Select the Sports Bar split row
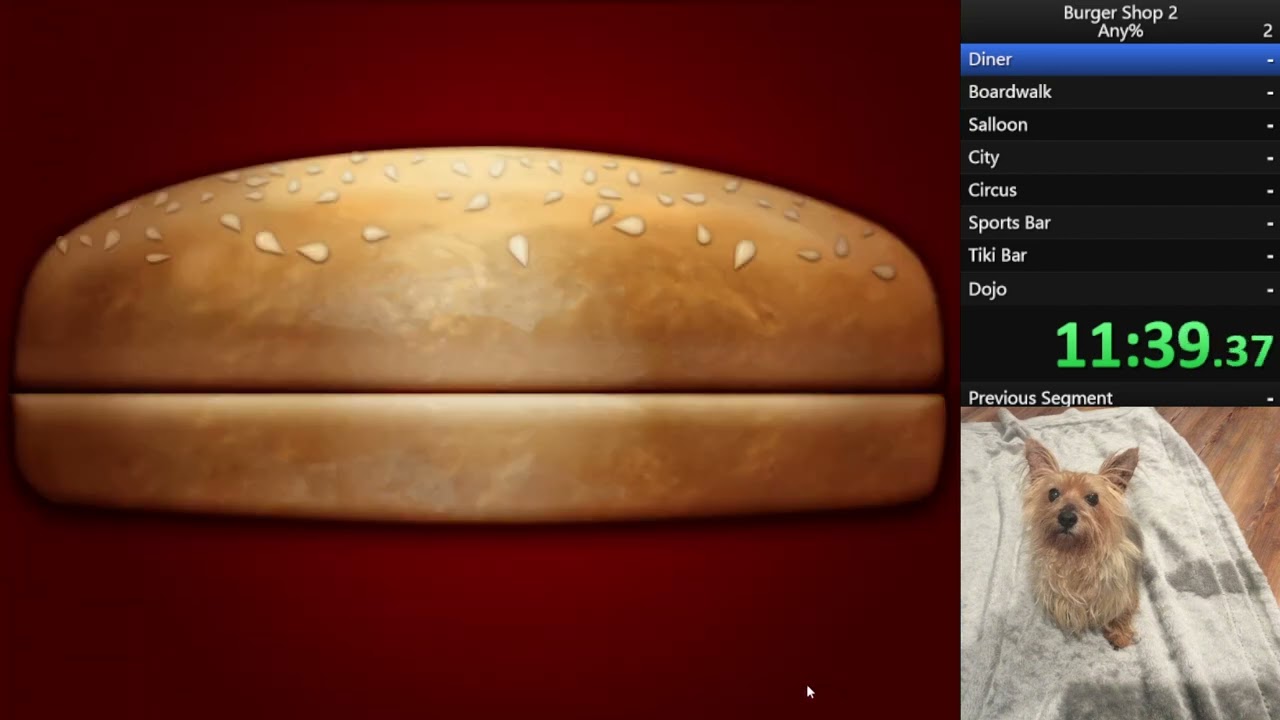 pos(1120,223)
